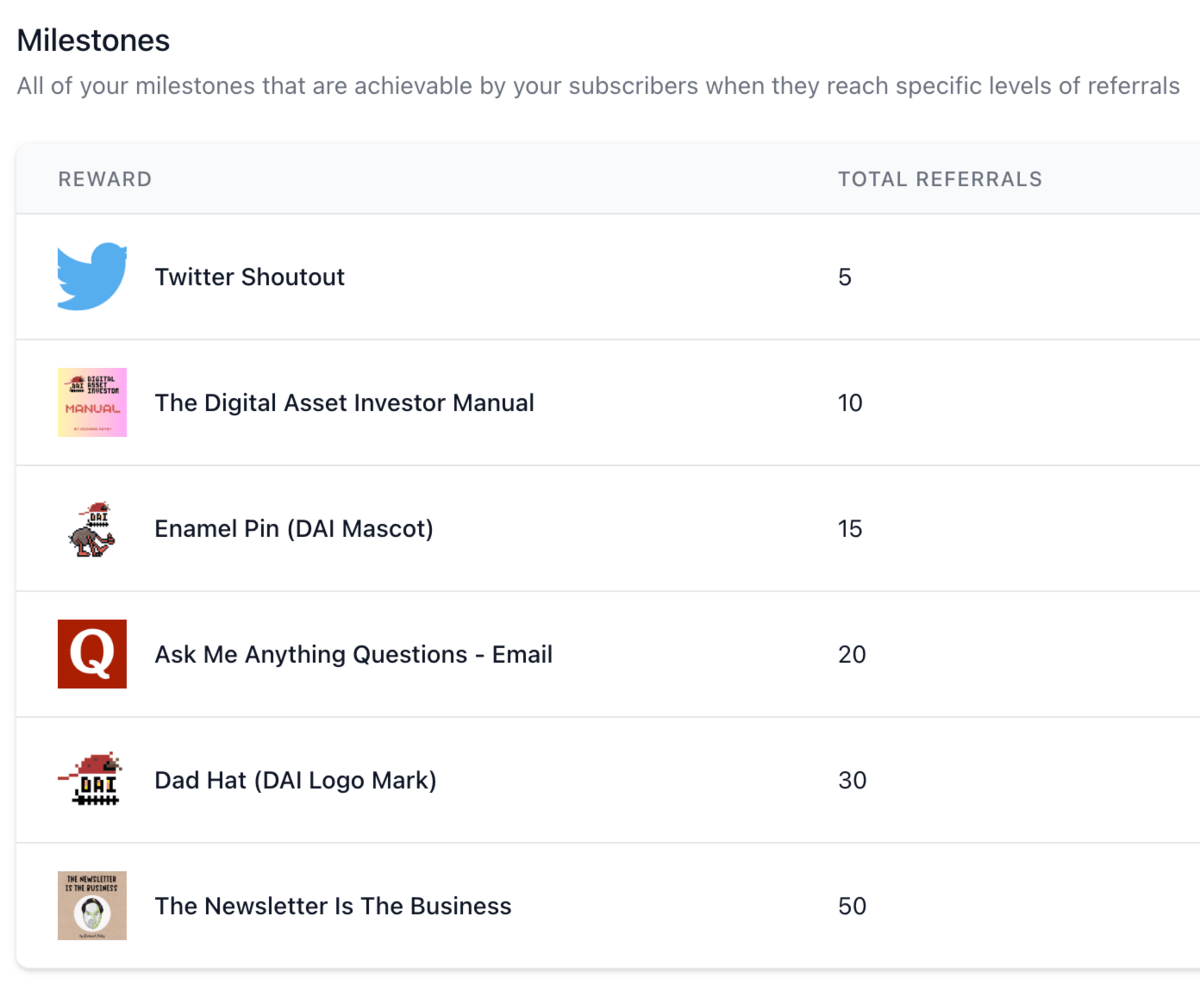Screen dimensions: 1200x991
Task: Click the TOTAL REFERRALS column header
Action: pyautogui.click(x=940, y=180)
